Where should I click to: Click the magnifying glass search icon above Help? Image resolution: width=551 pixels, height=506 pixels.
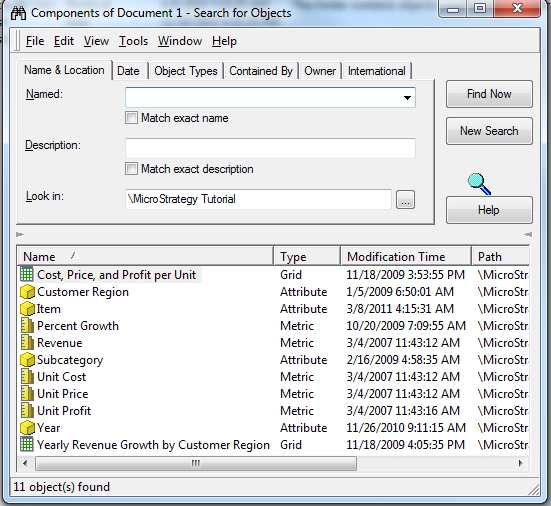pyautogui.click(x=479, y=184)
